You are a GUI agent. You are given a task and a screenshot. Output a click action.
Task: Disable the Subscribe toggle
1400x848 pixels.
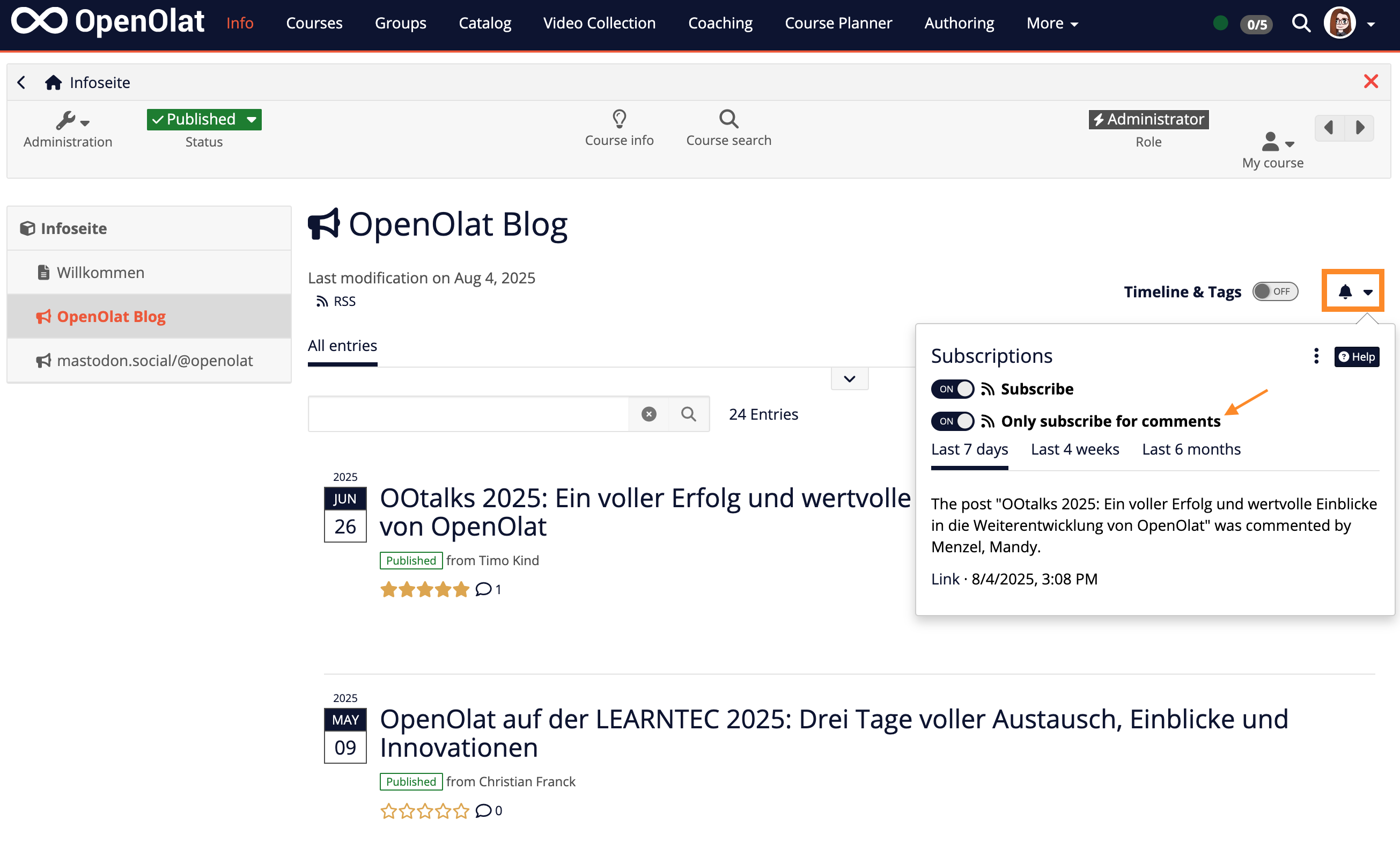click(952, 389)
